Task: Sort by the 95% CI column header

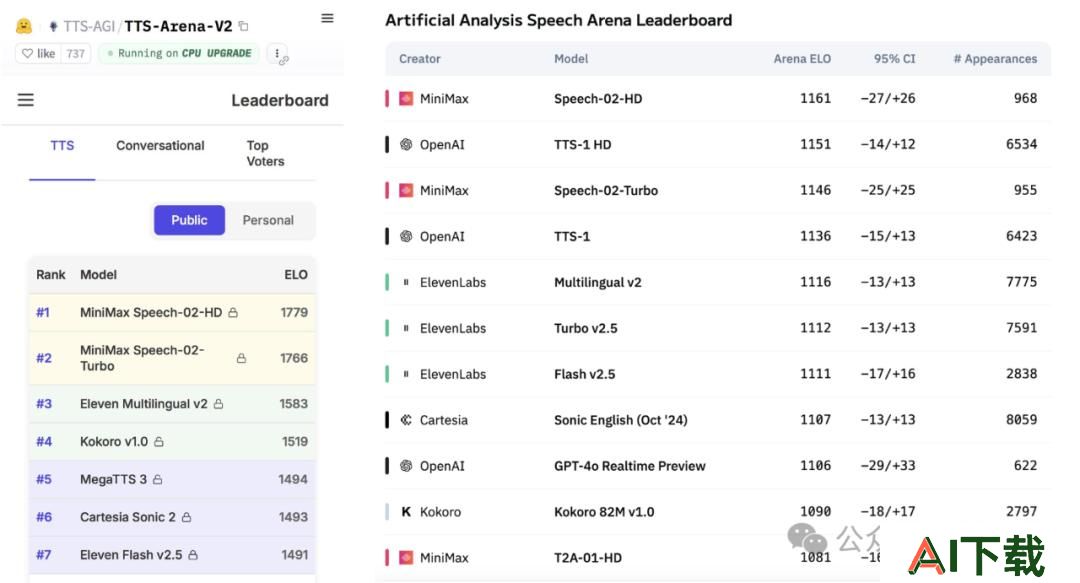Action: point(895,59)
